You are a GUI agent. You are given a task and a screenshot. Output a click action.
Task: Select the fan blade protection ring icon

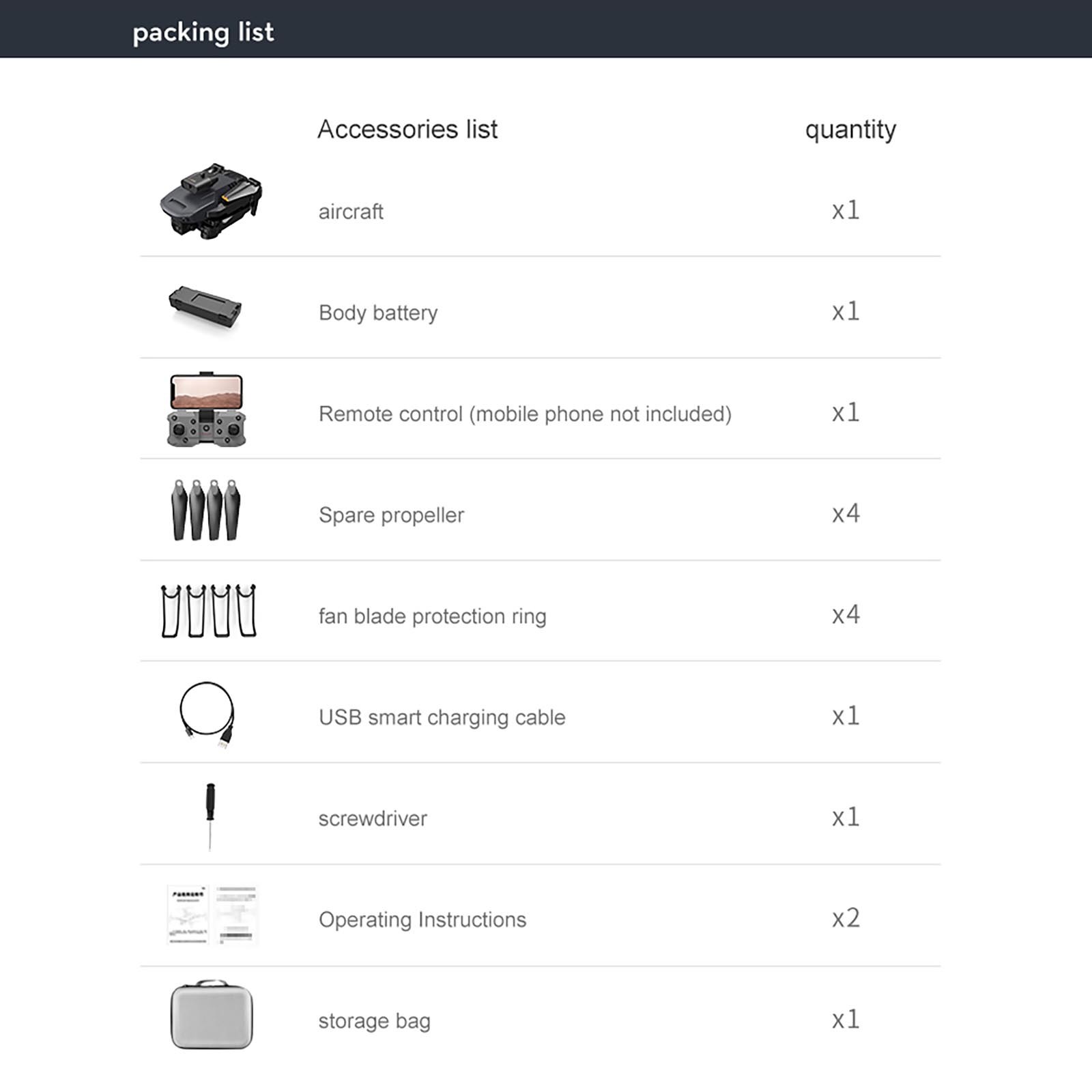209,611
